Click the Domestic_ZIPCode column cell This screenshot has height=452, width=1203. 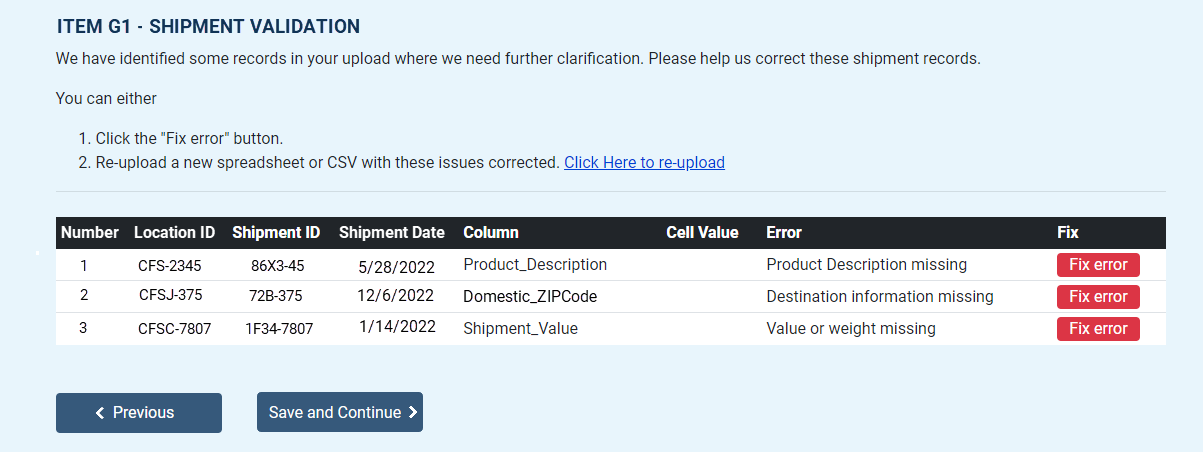[531, 297]
